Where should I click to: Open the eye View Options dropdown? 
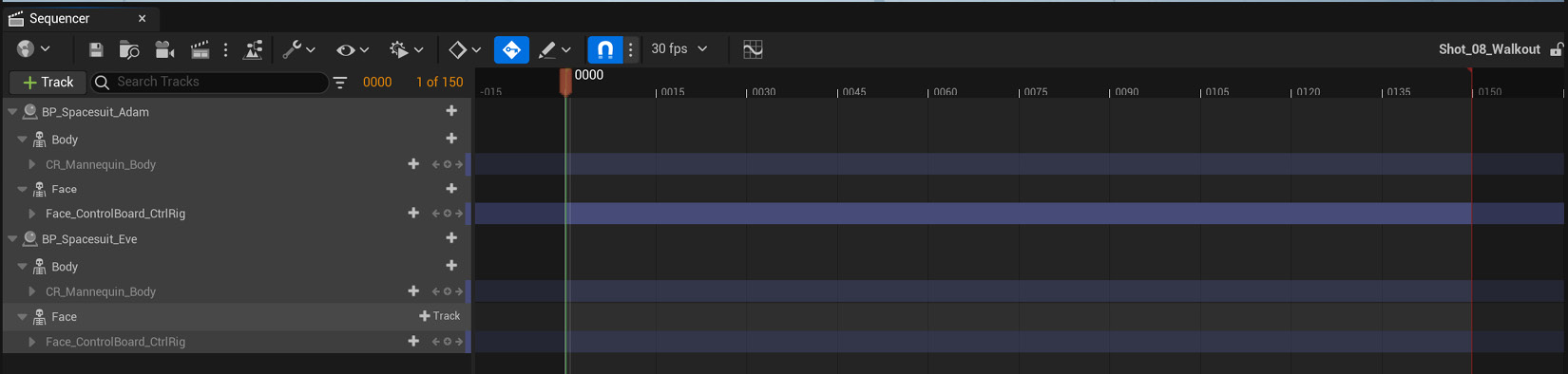coord(352,49)
